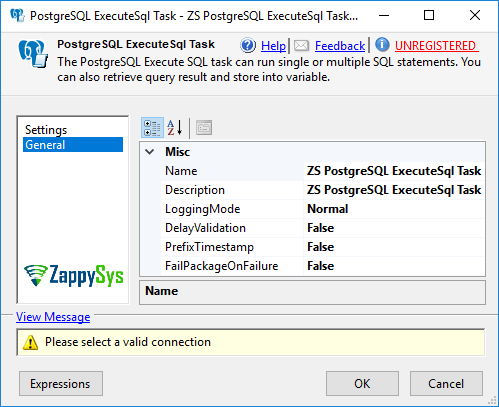Click the blue info icon beside UNREGISTERED

(382, 45)
